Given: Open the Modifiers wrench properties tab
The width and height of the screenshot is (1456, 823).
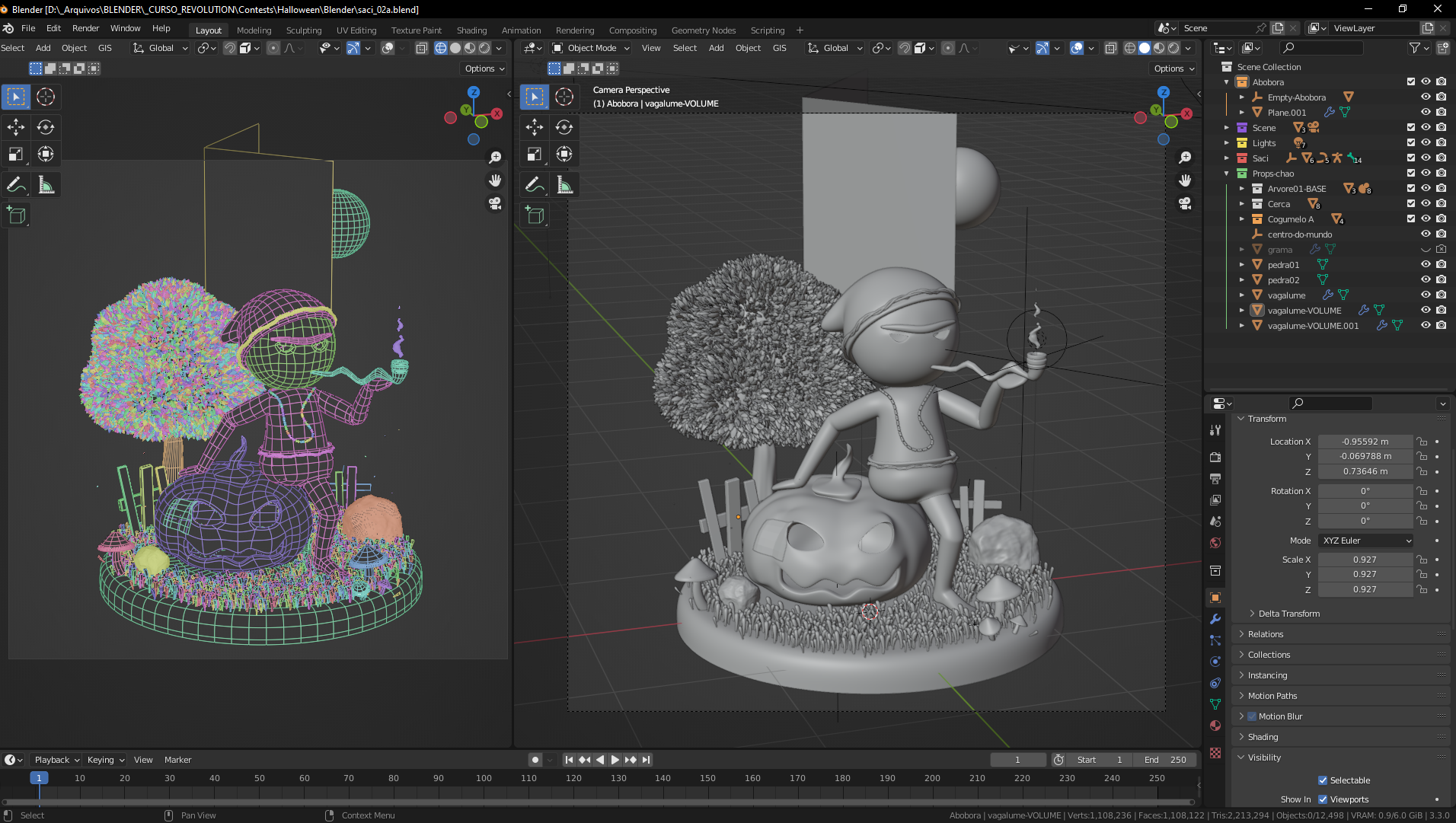Looking at the screenshot, I should 1215,619.
